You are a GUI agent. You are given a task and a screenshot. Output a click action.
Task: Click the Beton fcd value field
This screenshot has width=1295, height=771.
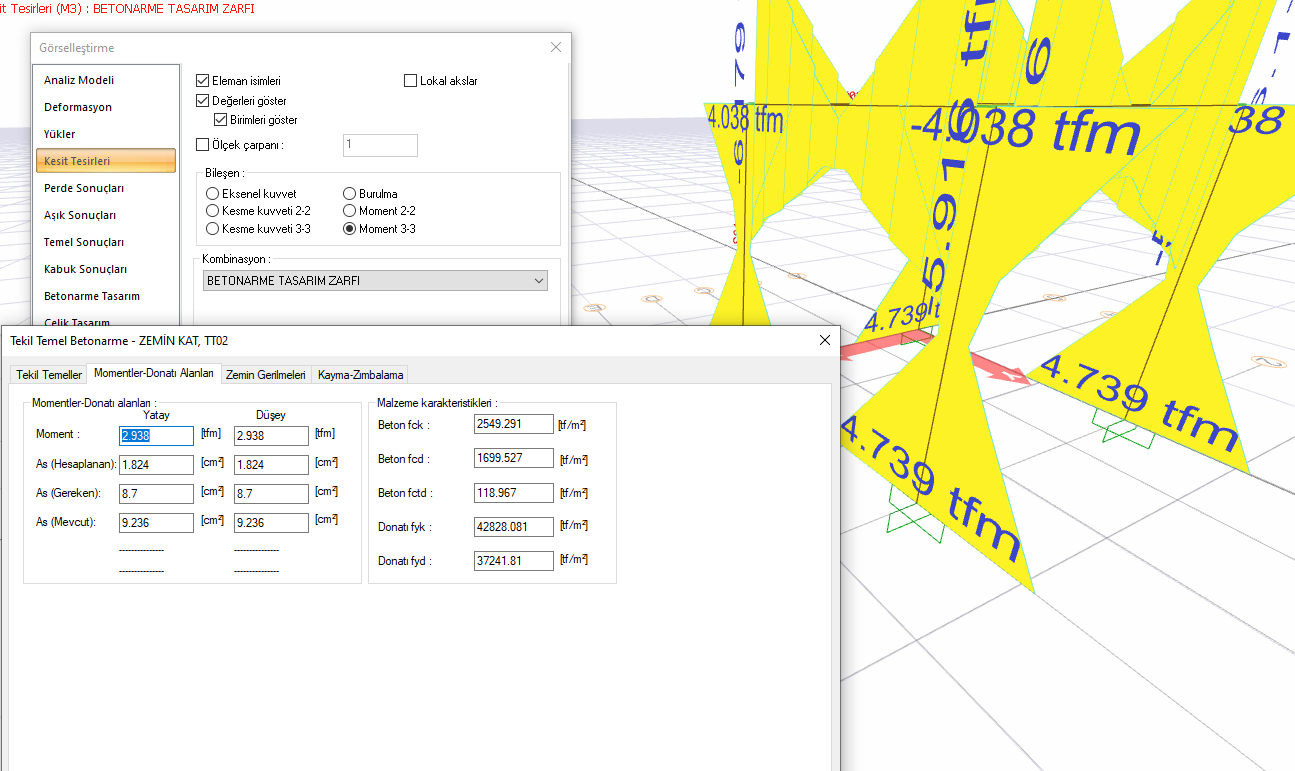tap(514, 459)
